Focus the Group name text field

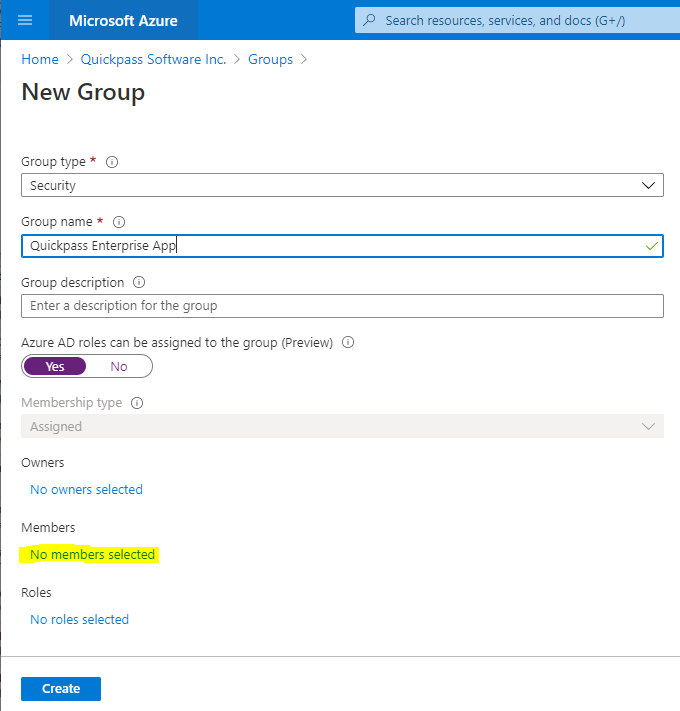[342, 246]
